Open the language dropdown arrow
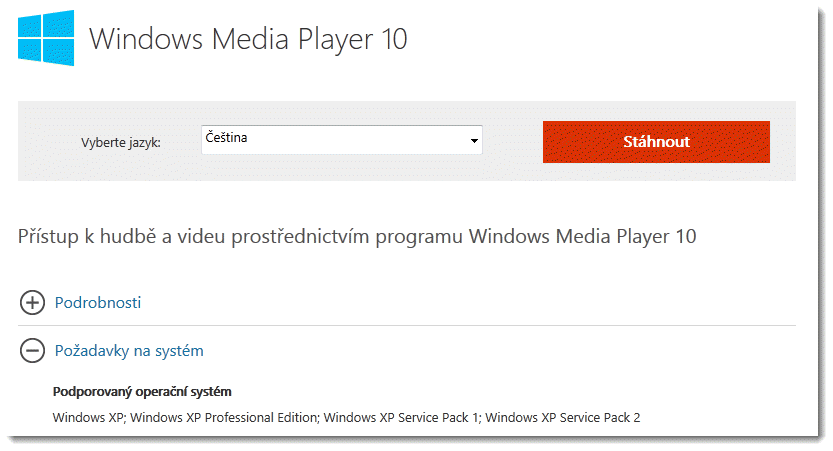This screenshot has height=451, width=833. coord(474,141)
